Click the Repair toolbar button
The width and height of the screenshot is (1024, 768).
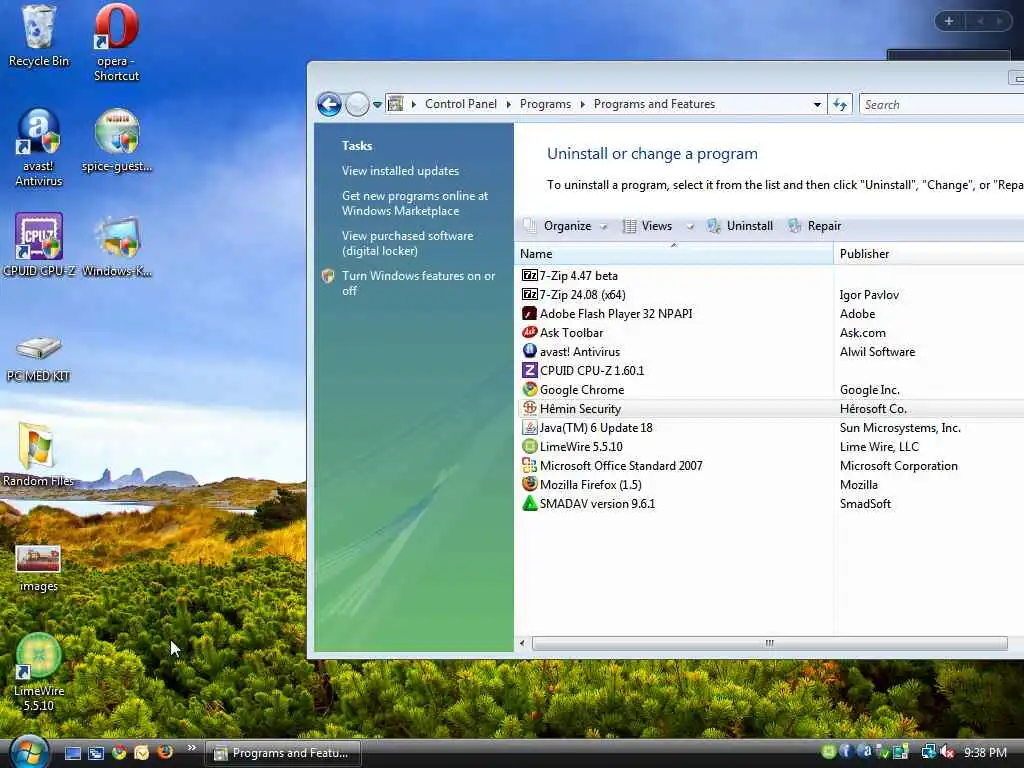pyautogui.click(x=815, y=226)
